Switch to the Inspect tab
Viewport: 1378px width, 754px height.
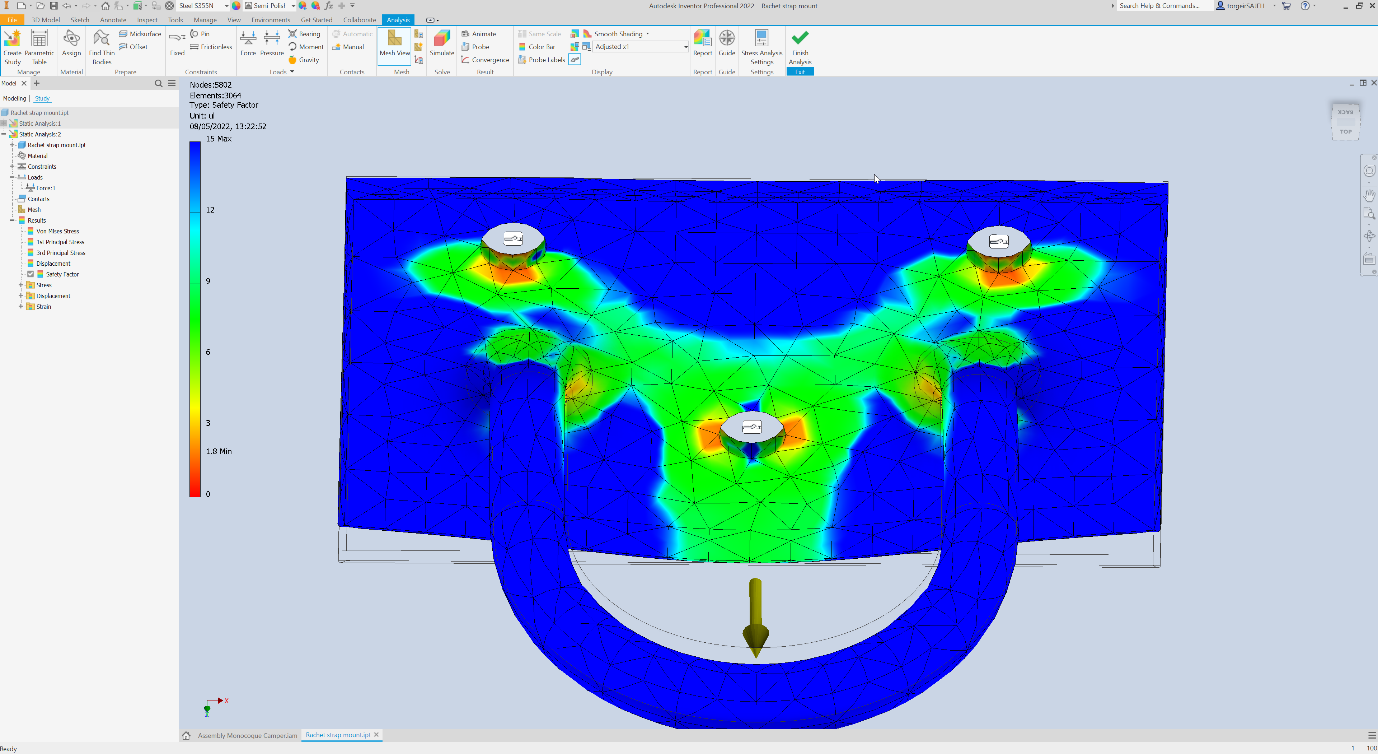click(x=147, y=19)
